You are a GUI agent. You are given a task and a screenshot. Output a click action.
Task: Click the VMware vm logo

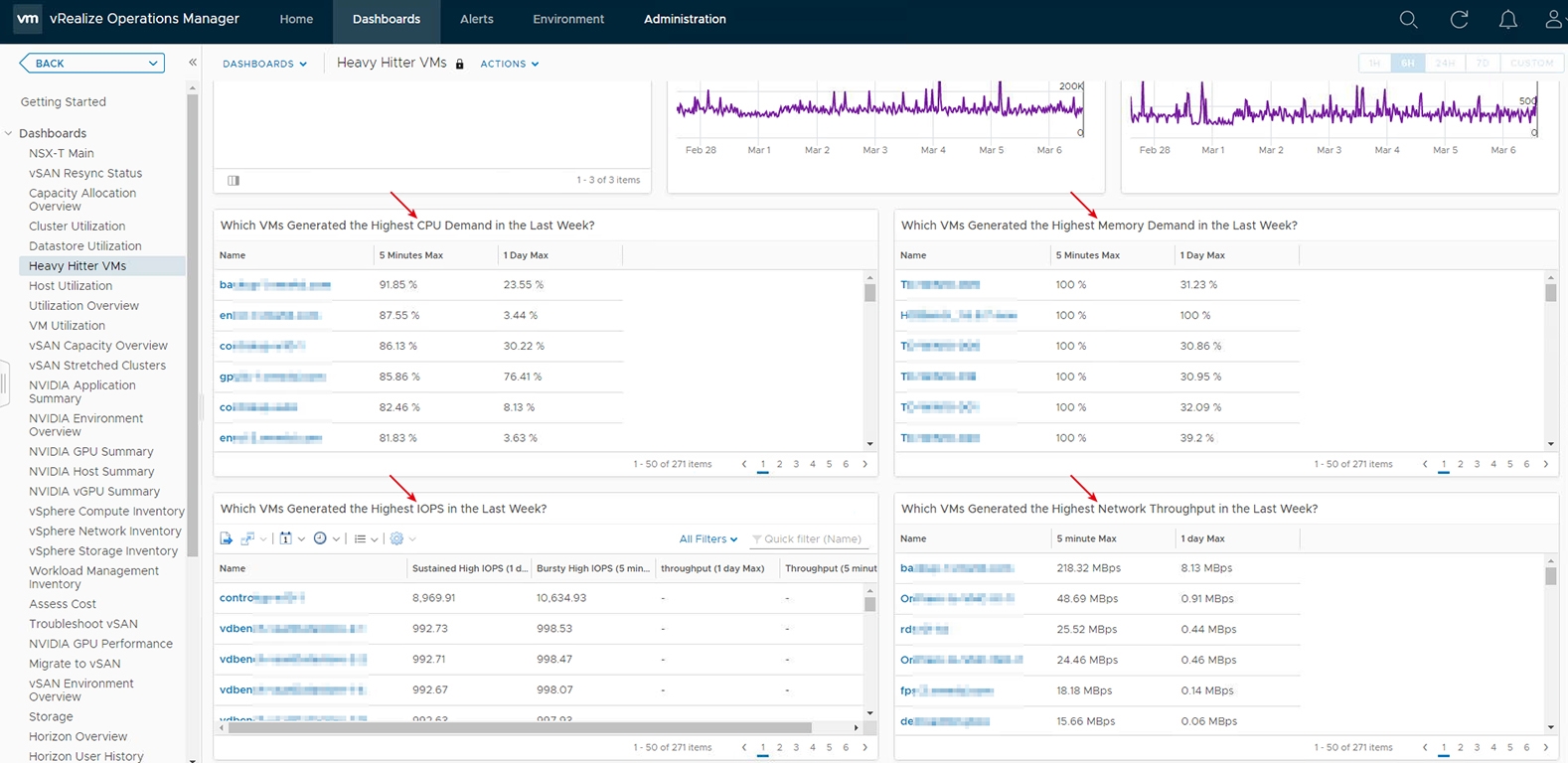tap(28, 19)
